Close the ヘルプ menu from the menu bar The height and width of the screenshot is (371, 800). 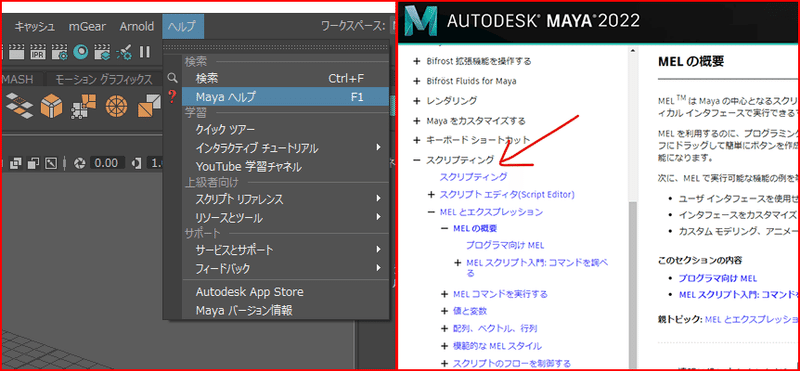(183, 26)
